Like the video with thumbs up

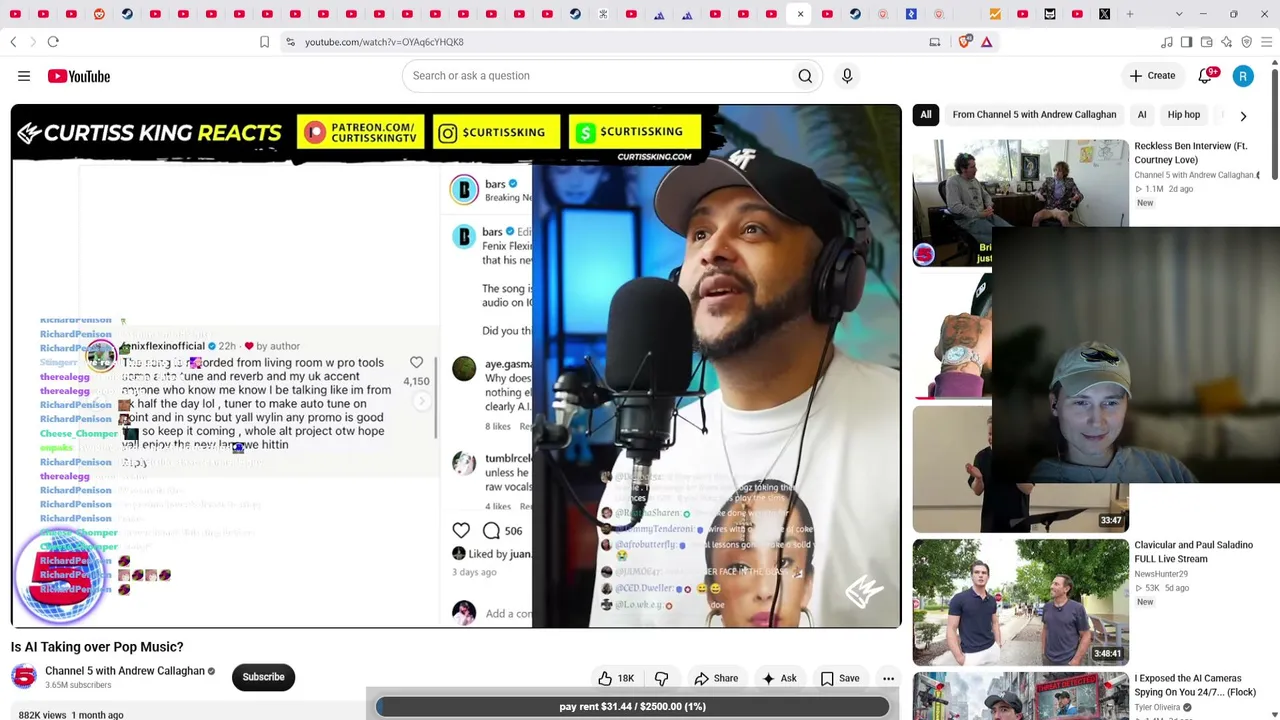point(616,678)
